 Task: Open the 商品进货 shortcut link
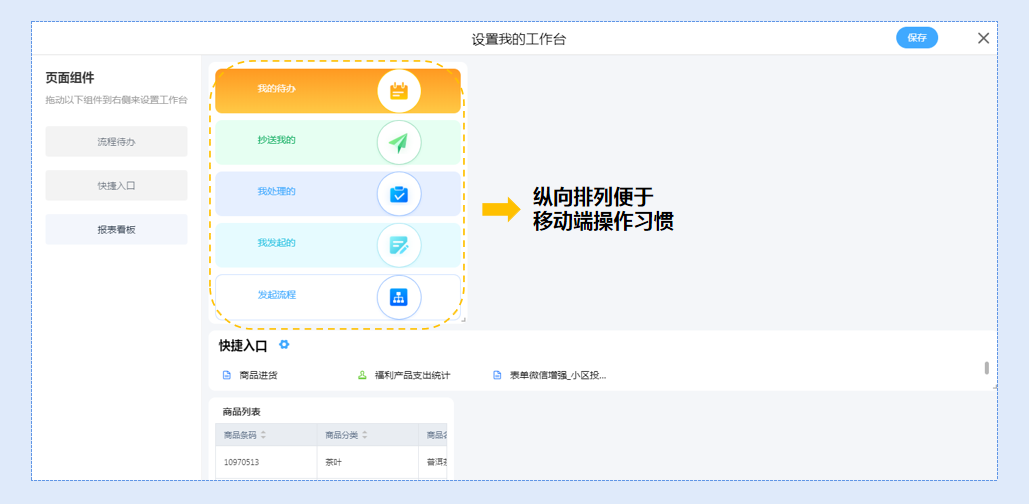[258, 375]
